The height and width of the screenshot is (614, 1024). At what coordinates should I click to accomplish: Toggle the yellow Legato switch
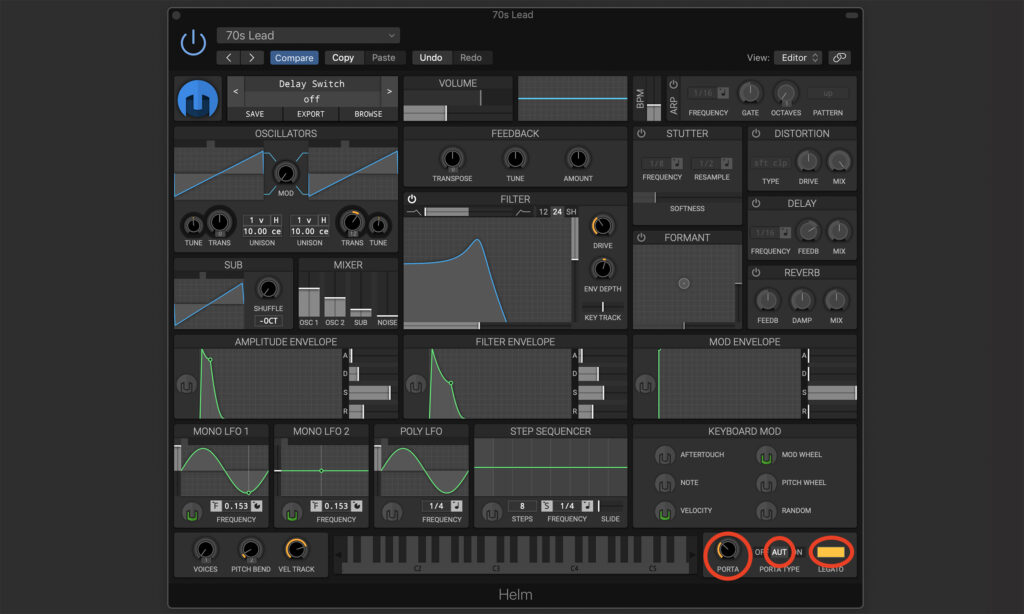pyautogui.click(x=831, y=552)
